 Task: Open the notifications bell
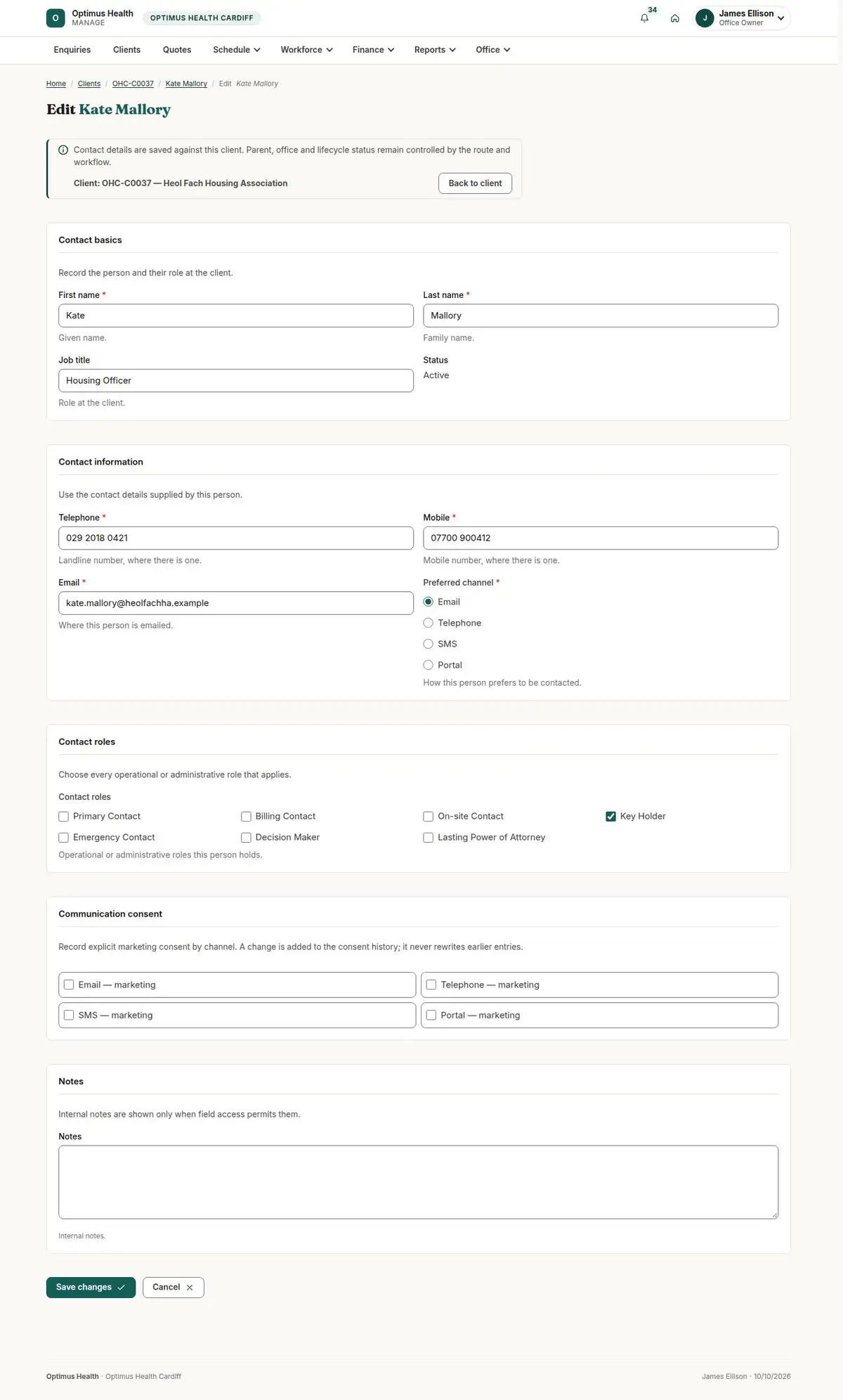pyautogui.click(x=644, y=18)
